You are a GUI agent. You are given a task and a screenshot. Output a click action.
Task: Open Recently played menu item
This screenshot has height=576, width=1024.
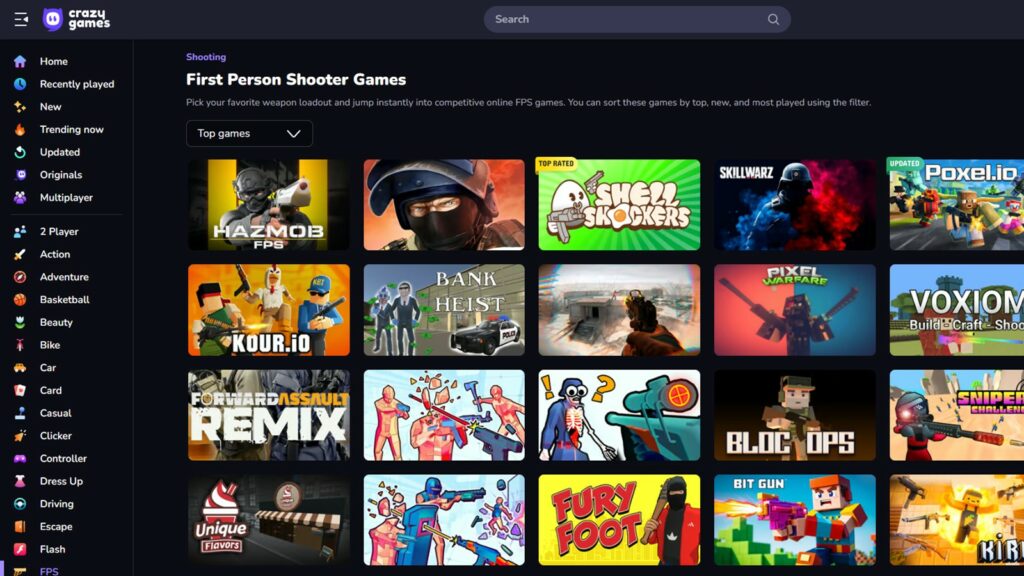pyautogui.click(x=77, y=84)
